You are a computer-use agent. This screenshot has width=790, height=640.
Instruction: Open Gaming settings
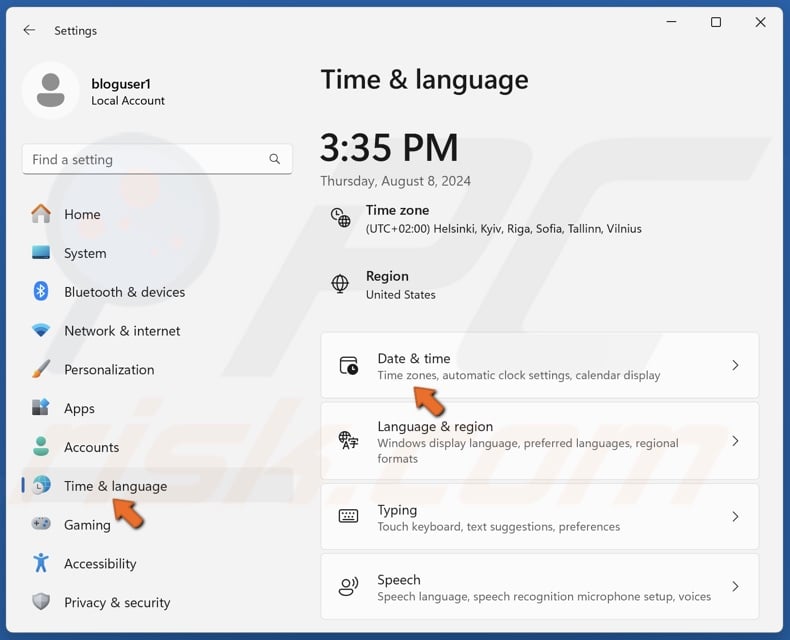click(x=157, y=525)
